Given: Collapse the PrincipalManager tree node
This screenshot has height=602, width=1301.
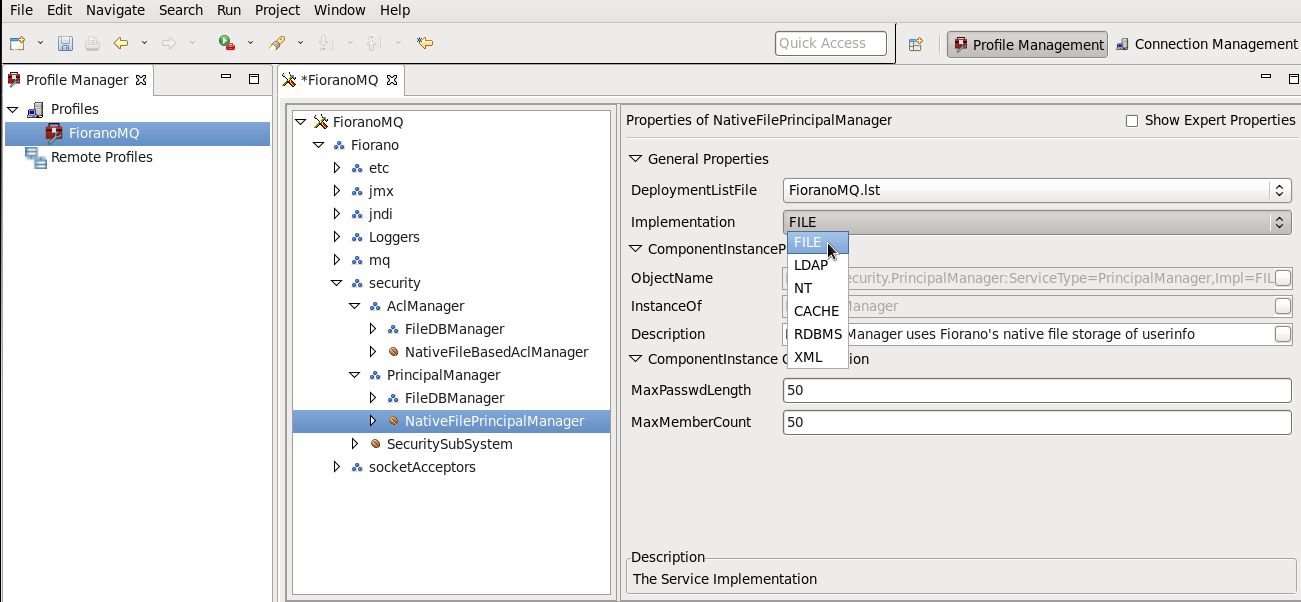Looking at the screenshot, I should coord(355,375).
